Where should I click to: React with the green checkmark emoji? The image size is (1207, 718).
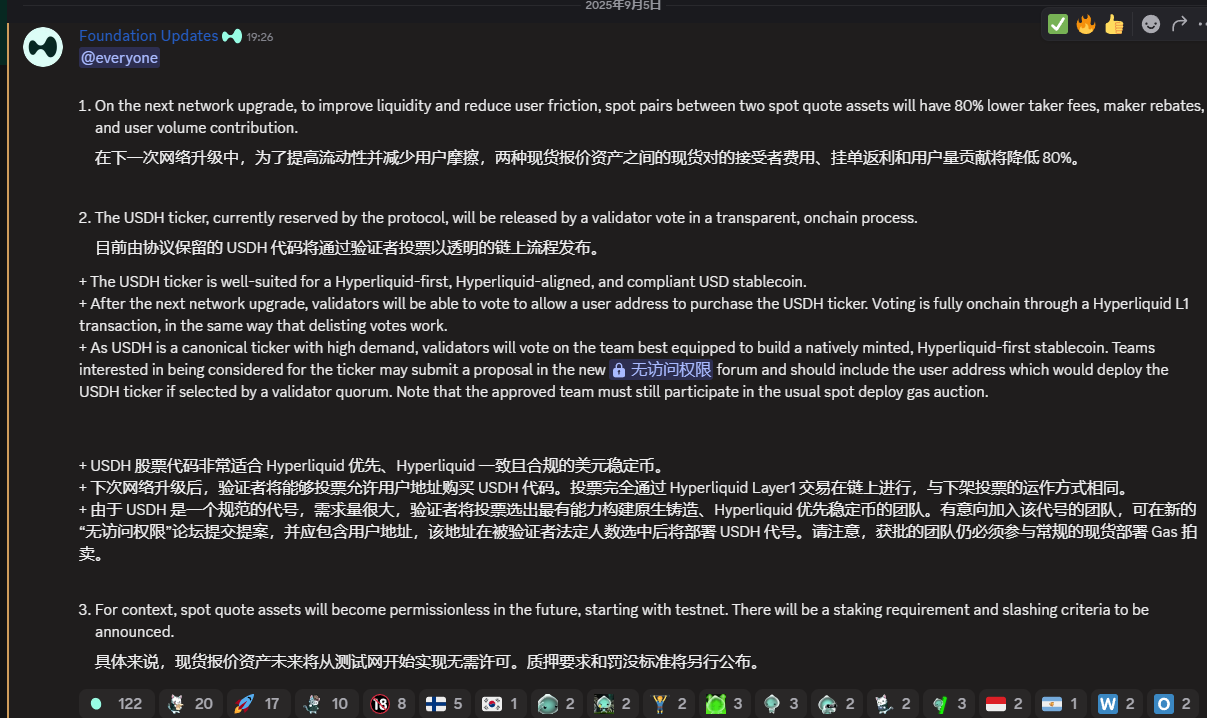pyautogui.click(x=1057, y=24)
